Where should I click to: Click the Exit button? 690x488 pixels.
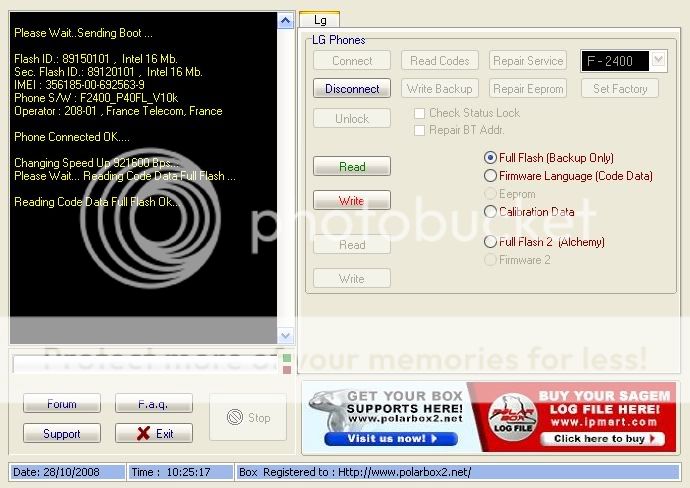(154, 433)
